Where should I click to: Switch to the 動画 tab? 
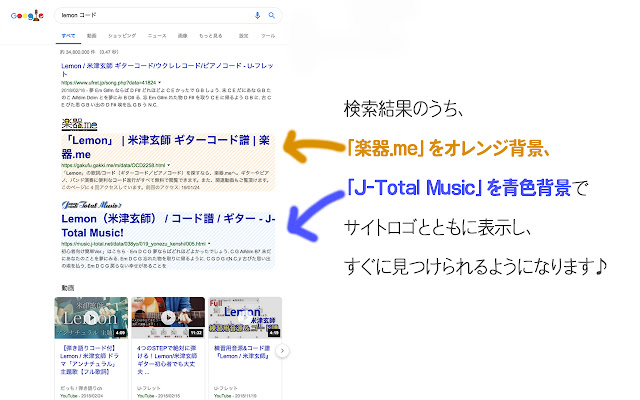pos(91,36)
